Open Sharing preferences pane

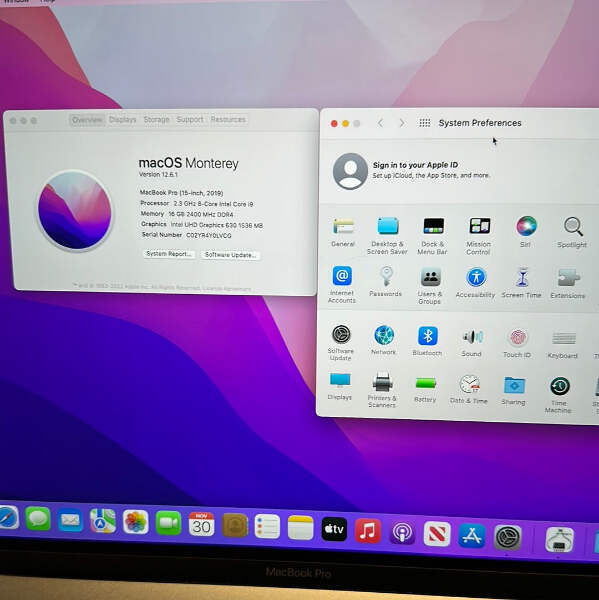(514, 390)
